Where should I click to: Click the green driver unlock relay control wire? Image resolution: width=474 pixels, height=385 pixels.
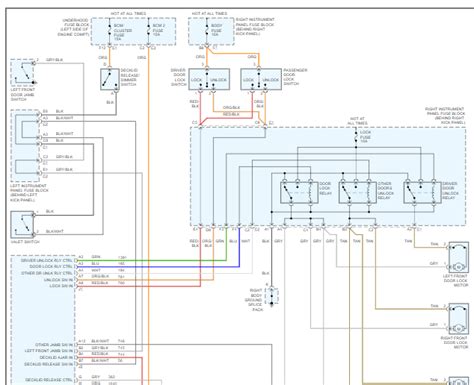153,261
